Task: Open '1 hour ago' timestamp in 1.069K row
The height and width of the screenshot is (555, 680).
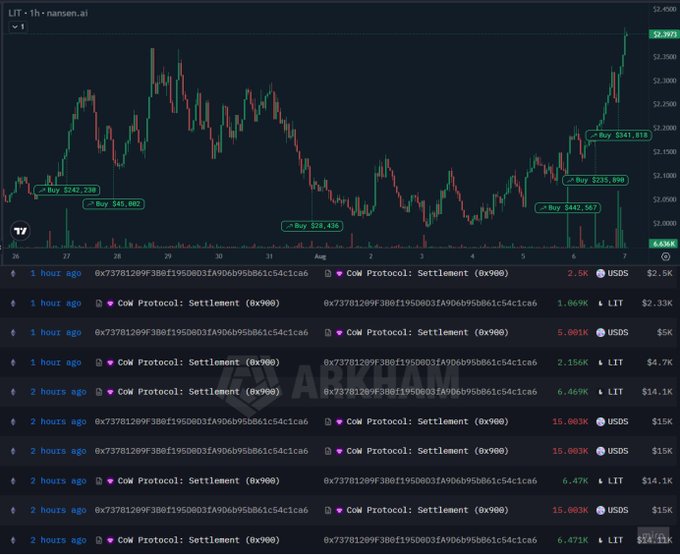Action: [x=56, y=303]
